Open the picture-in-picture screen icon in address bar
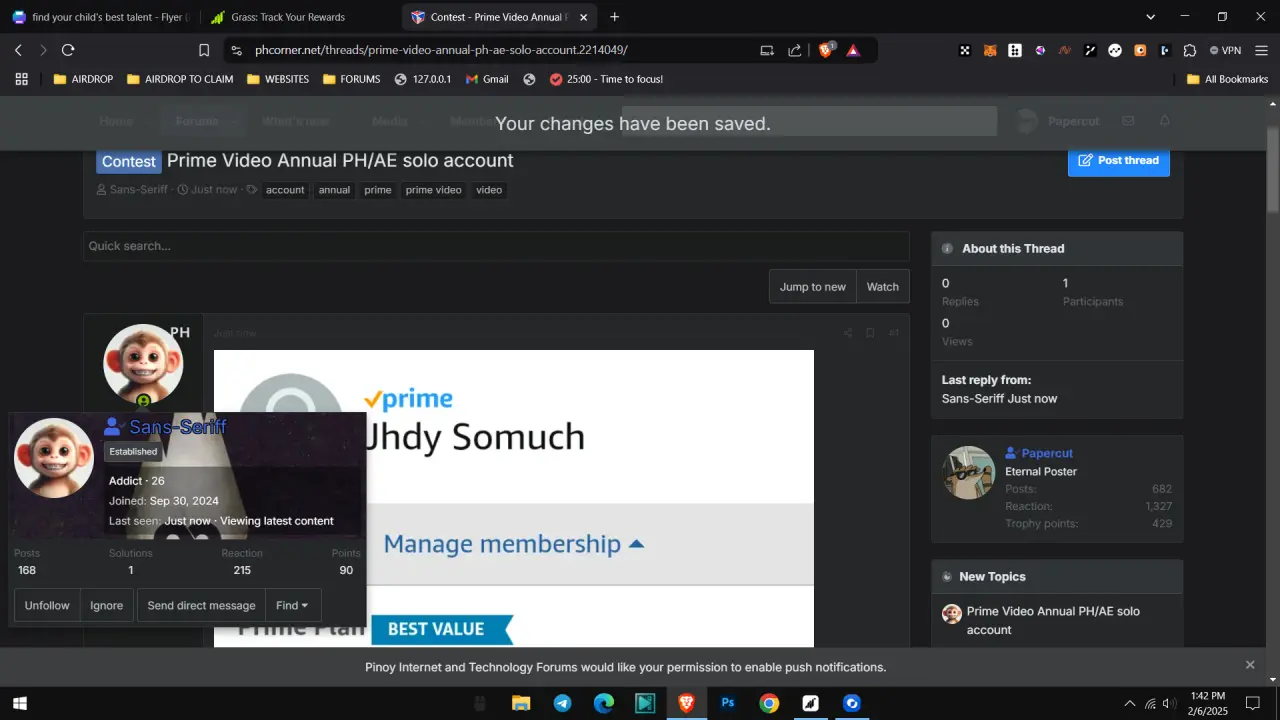Screen dimensions: 1280x720 pyautogui.click(x=767, y=50)
